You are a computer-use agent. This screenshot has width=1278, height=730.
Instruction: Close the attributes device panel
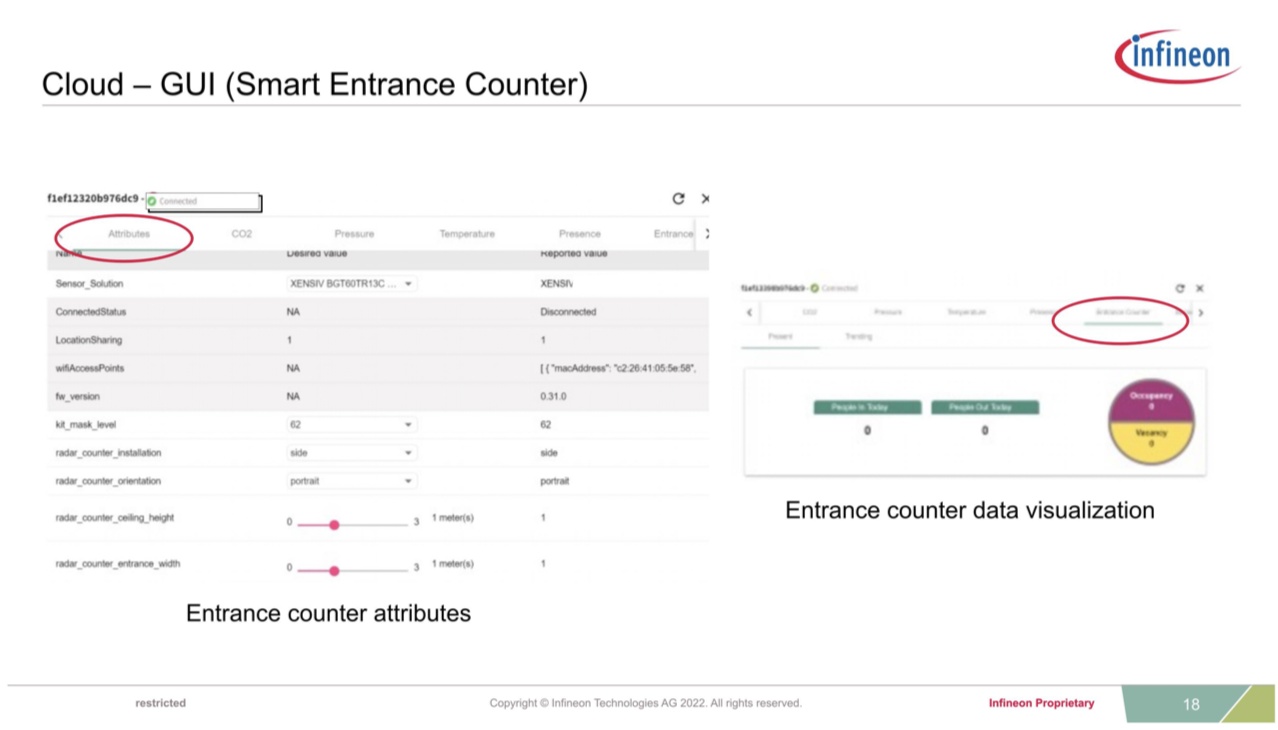(x=705, y=199)
